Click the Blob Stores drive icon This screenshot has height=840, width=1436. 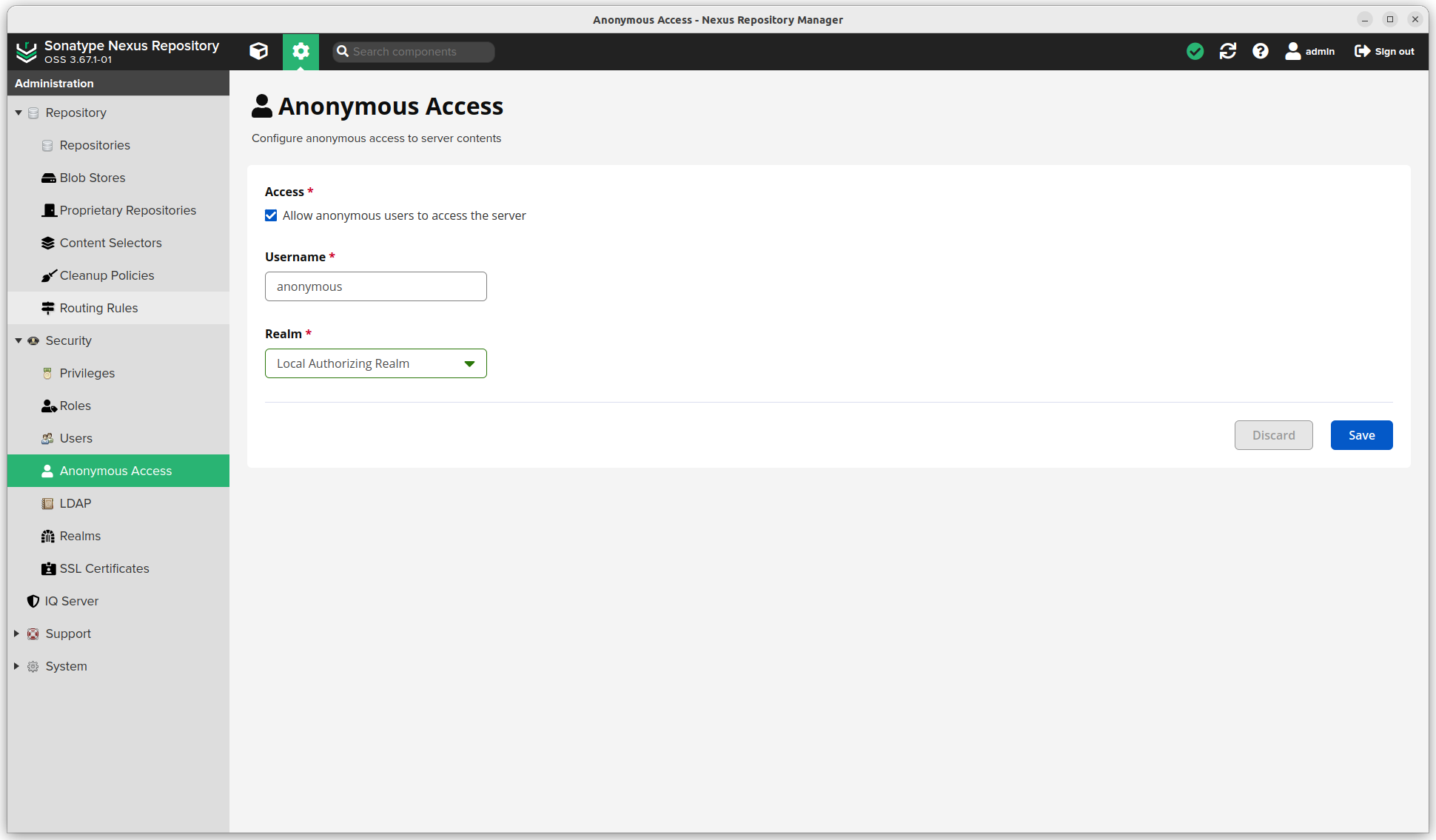pos(48,178)
